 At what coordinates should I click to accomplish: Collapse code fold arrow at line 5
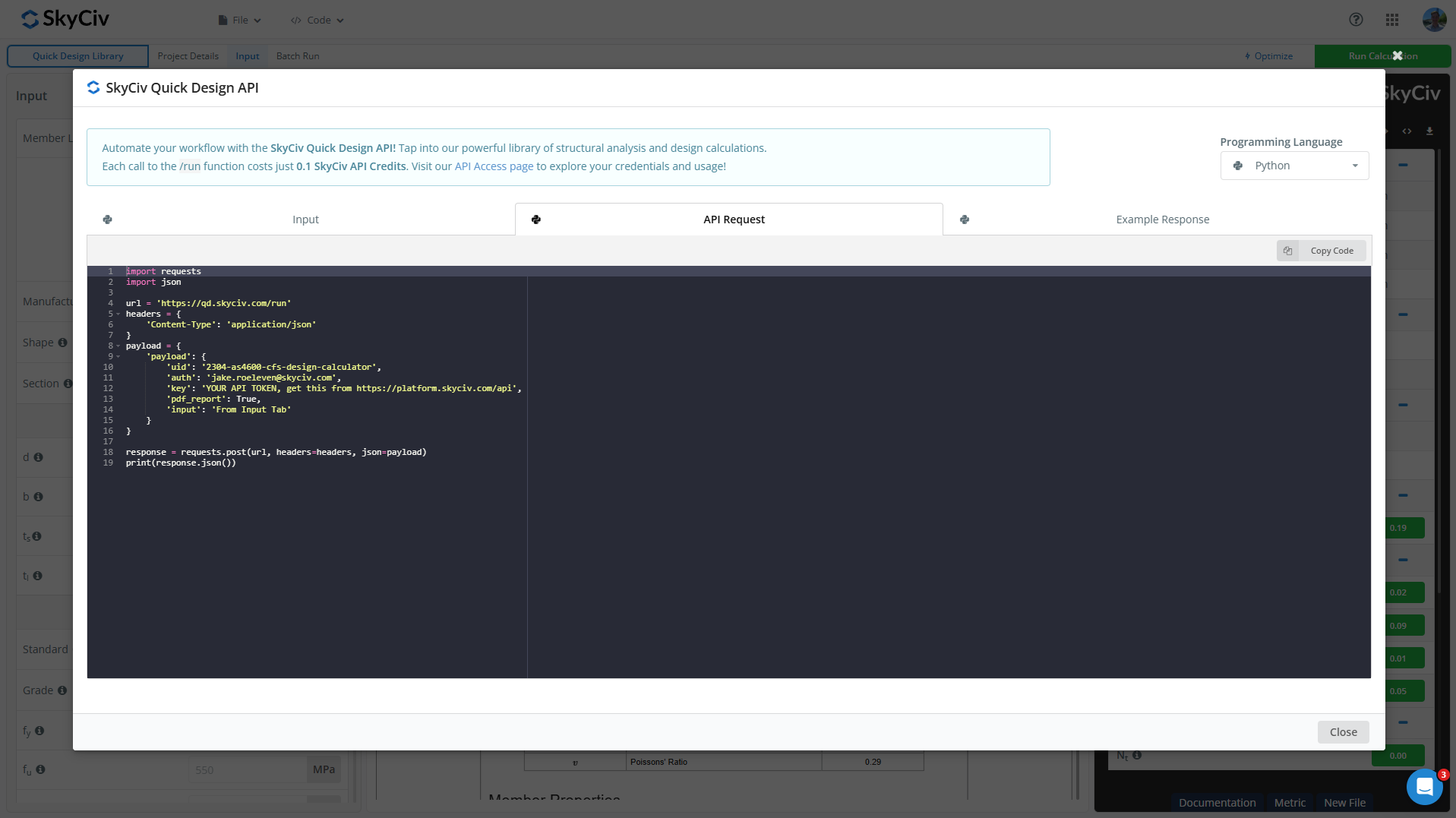(118, 314)
